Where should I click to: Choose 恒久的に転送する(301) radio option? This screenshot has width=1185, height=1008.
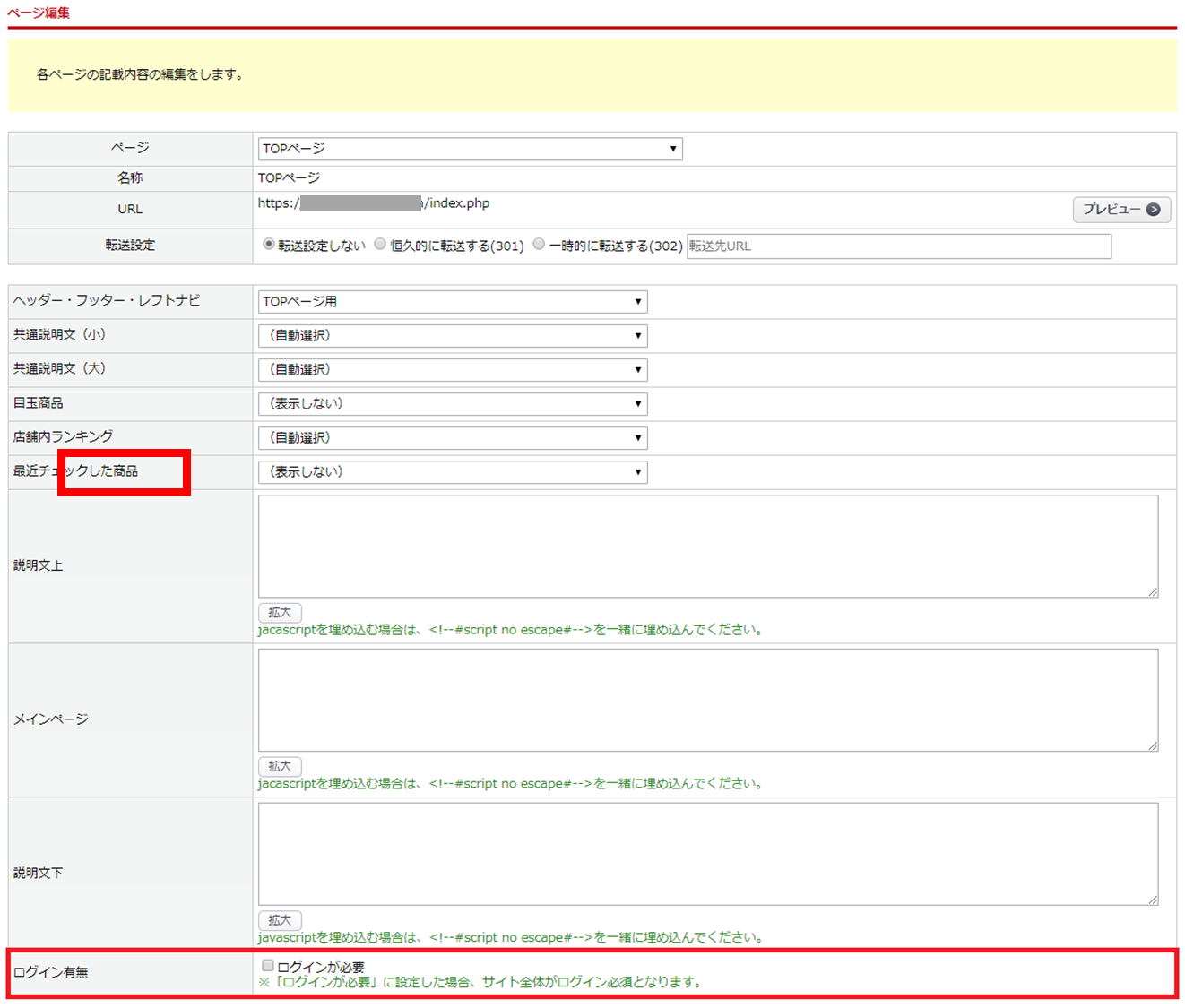click(x=381, y=245)
